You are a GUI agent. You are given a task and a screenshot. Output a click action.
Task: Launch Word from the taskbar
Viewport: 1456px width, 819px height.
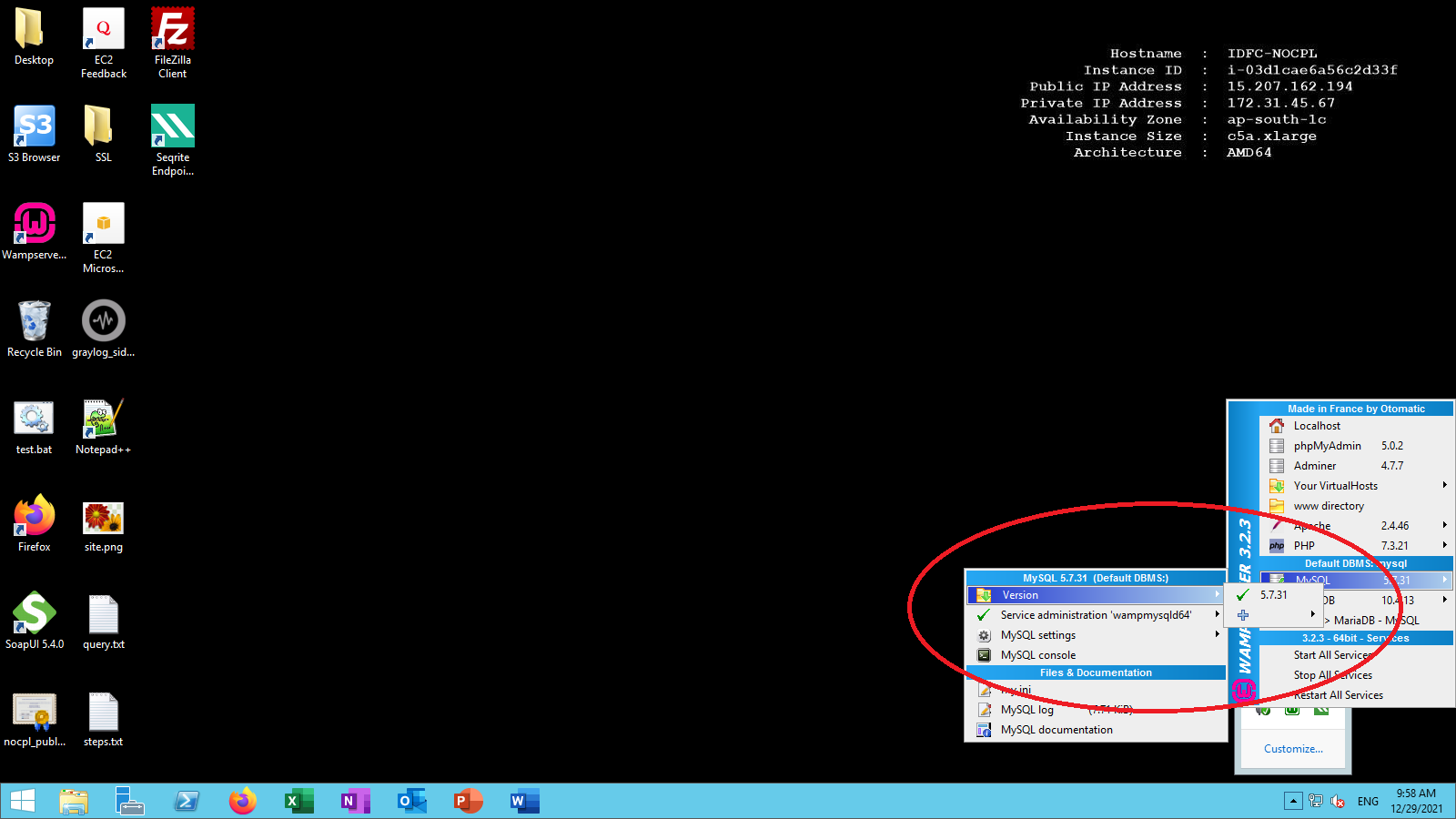point(524,801)
